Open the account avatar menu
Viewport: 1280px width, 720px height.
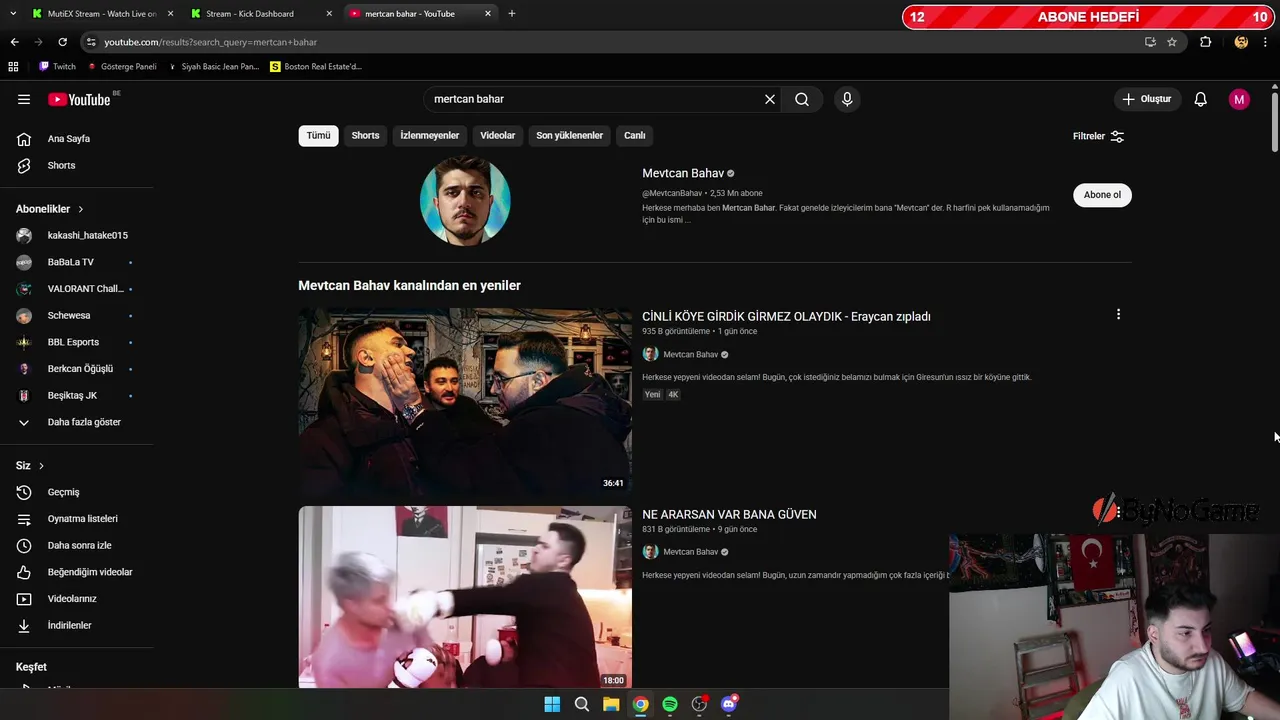pyautogui.click(x=1239, y=99)
